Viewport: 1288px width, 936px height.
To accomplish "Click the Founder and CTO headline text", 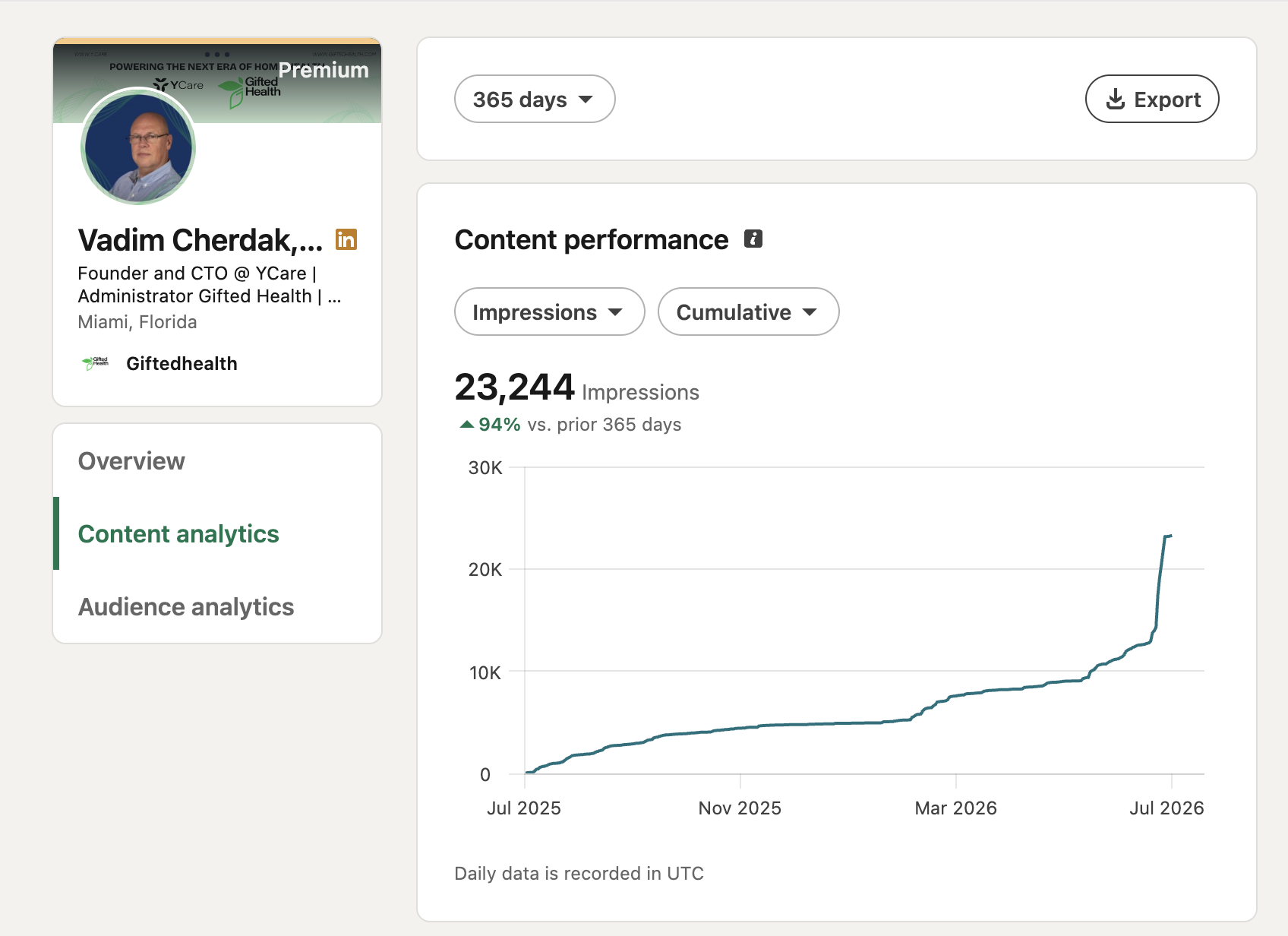I will pyautogui.click(x=210, y=284).
